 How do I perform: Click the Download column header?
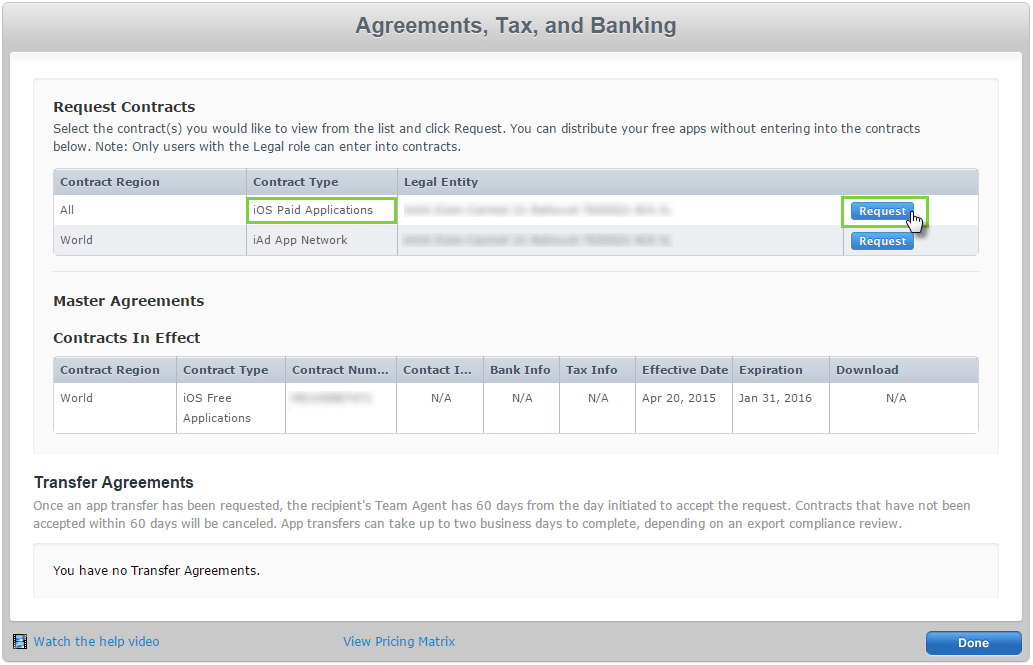[x=867, y=370]
